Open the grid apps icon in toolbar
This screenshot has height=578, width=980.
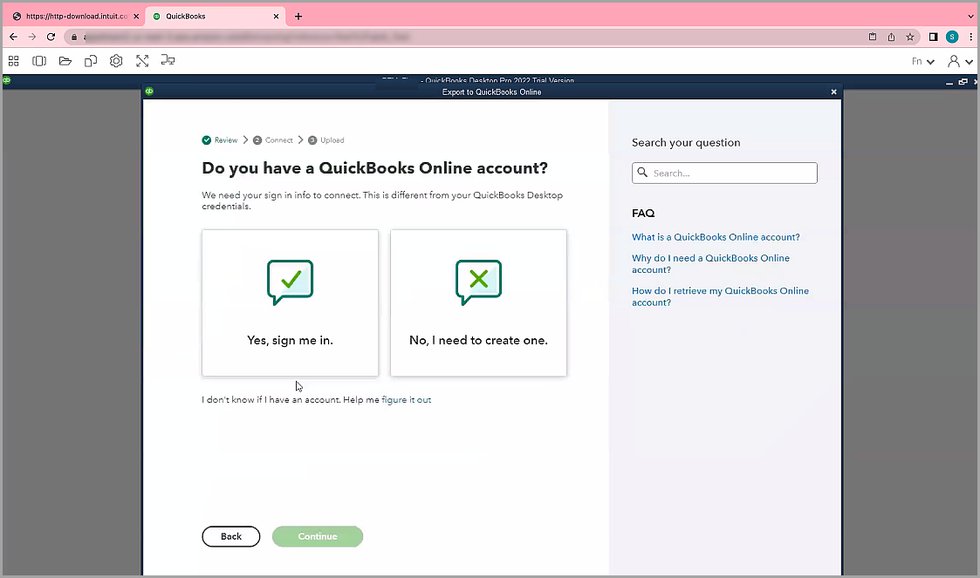(x=14, y=61)
